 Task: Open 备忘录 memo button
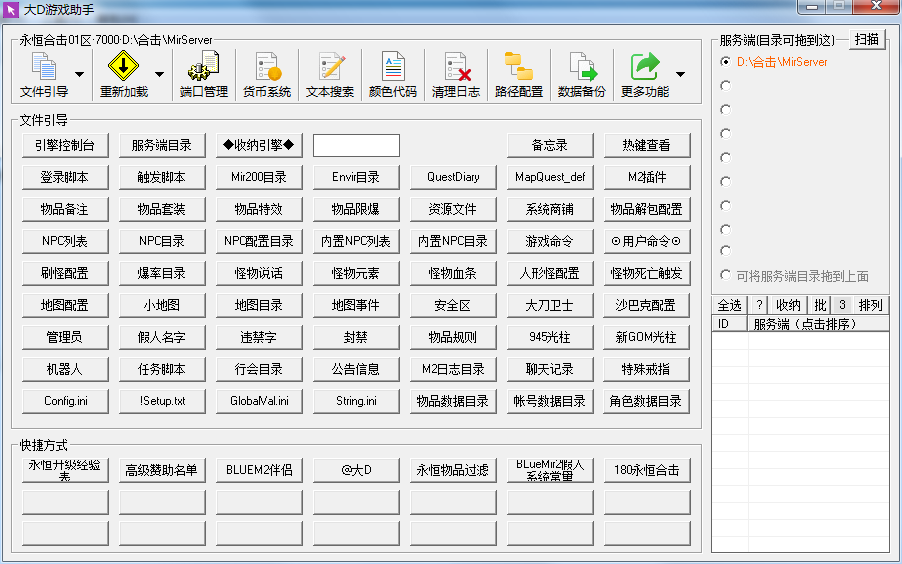pyautogui.click(x=550, y=145)
